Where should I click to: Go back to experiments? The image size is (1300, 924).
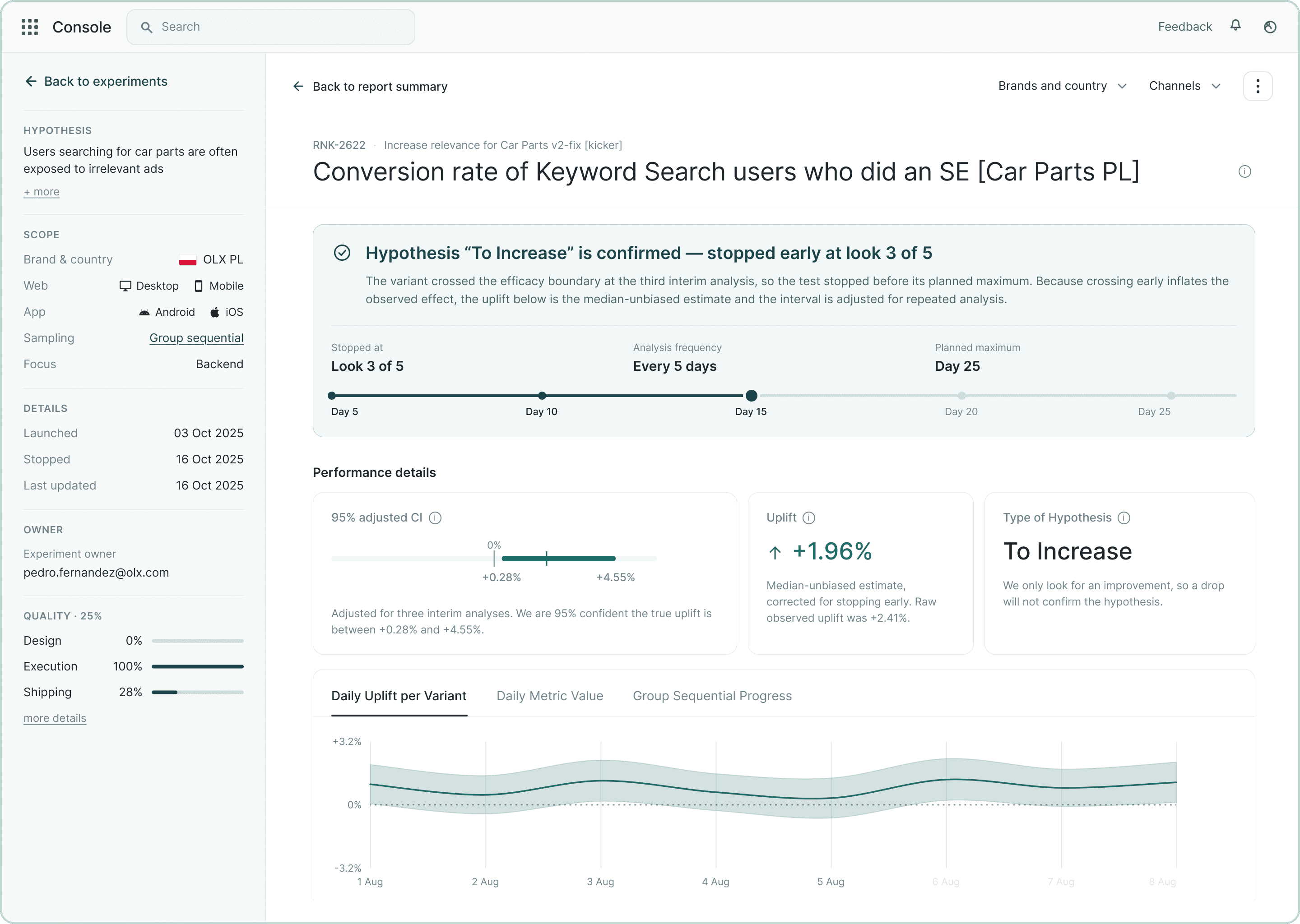coord(96,81)
